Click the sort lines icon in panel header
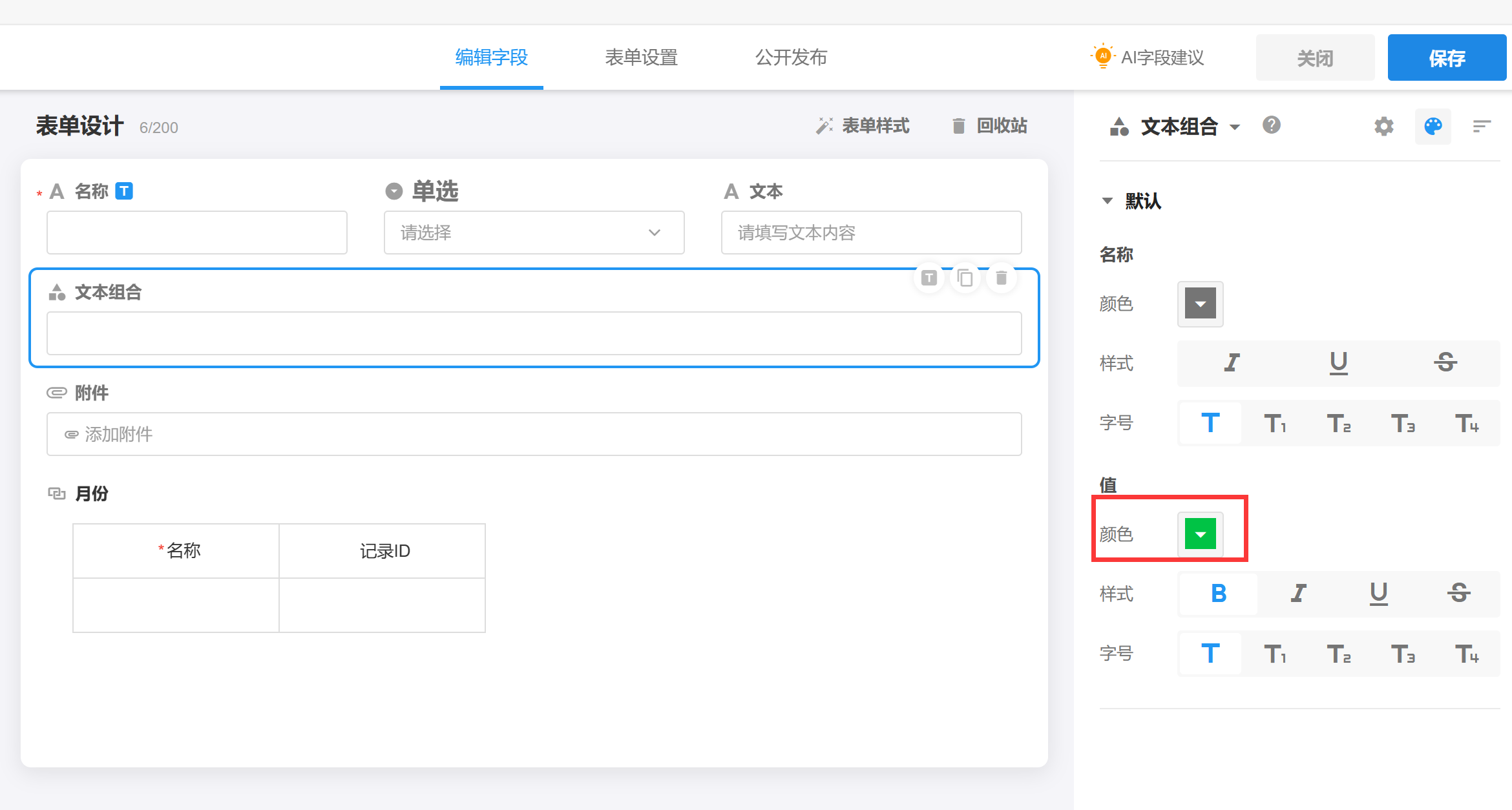 [x=1481, y=126]
